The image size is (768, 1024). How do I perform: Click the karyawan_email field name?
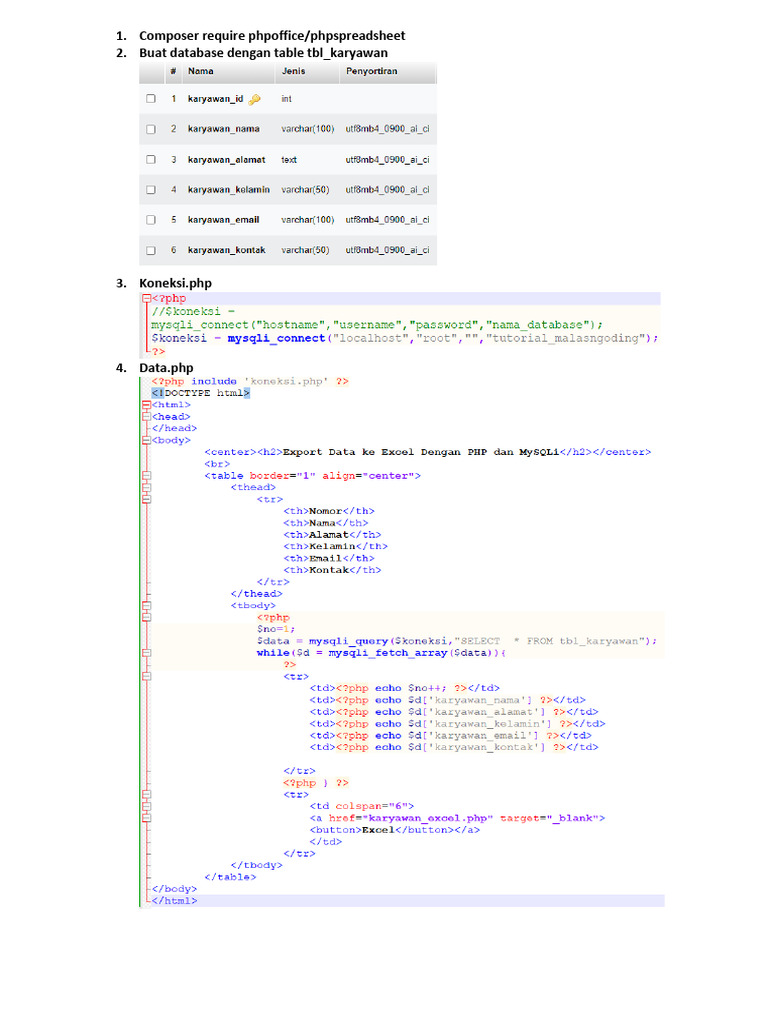pos(223,219)
